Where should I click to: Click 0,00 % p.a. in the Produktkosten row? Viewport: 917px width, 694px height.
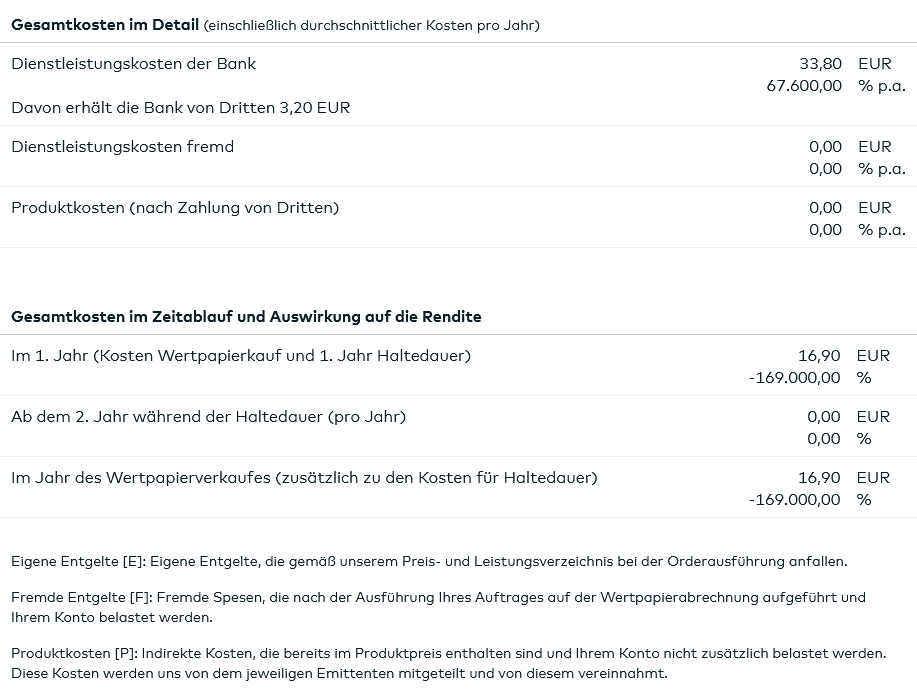point(825,230)
